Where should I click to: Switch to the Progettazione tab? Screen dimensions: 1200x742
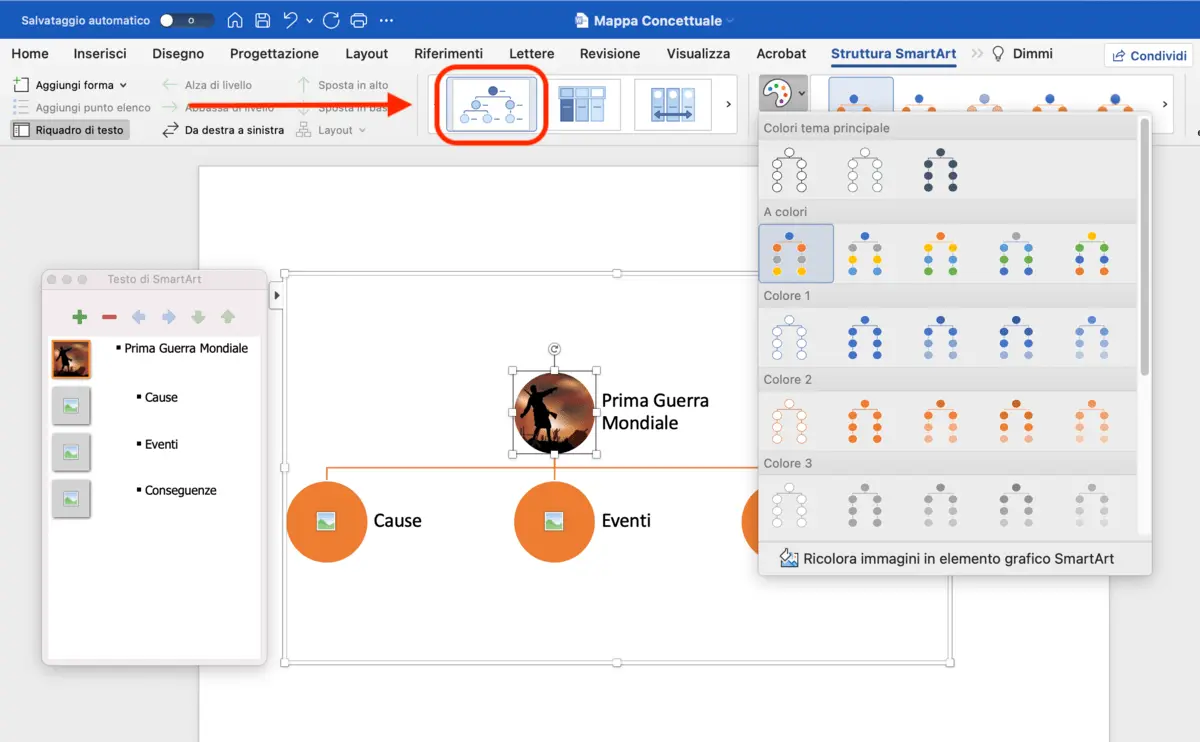tap(274, 53)
